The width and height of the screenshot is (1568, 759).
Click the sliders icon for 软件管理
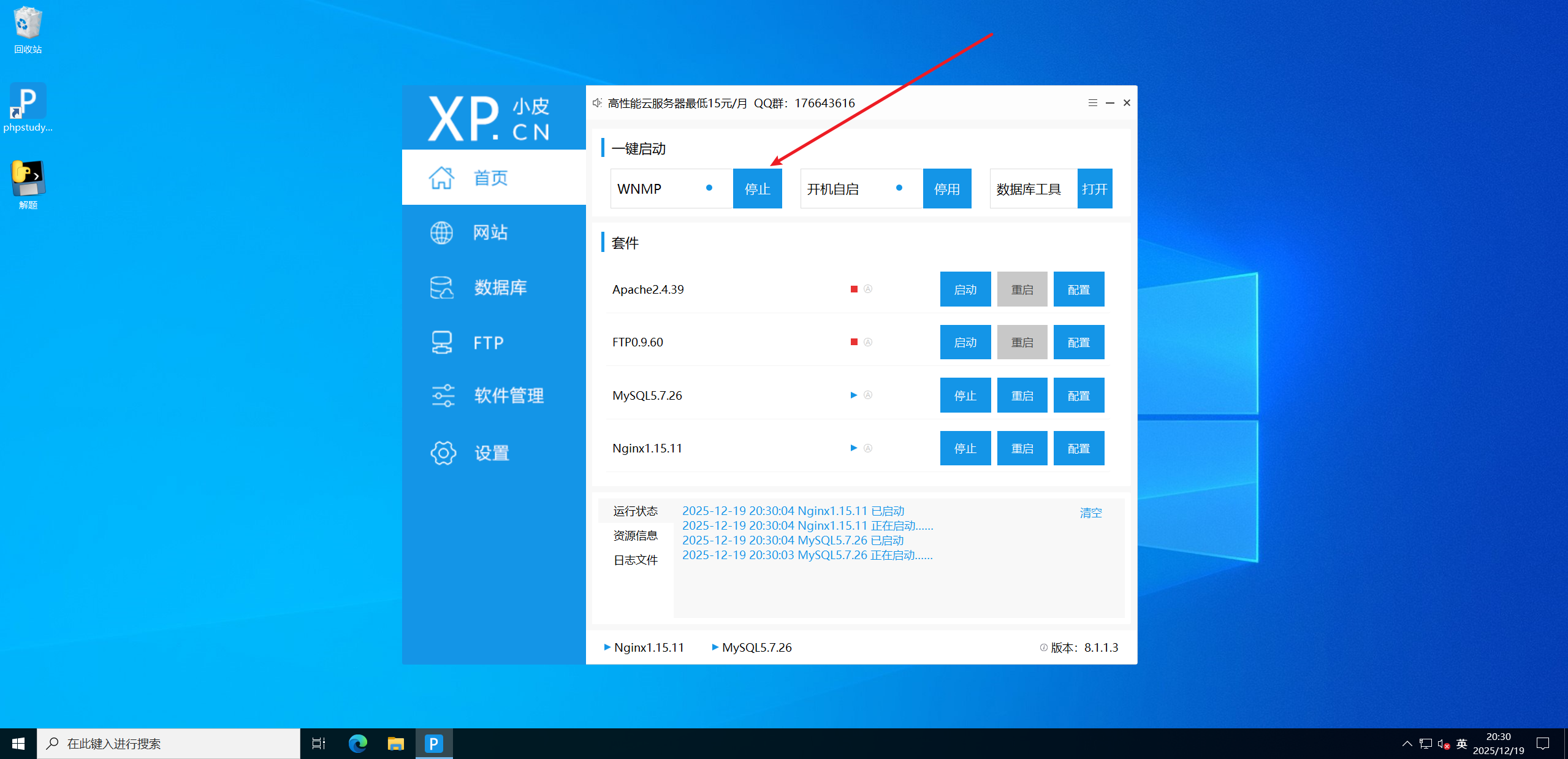pyautogui.click(x=443, y=396)
